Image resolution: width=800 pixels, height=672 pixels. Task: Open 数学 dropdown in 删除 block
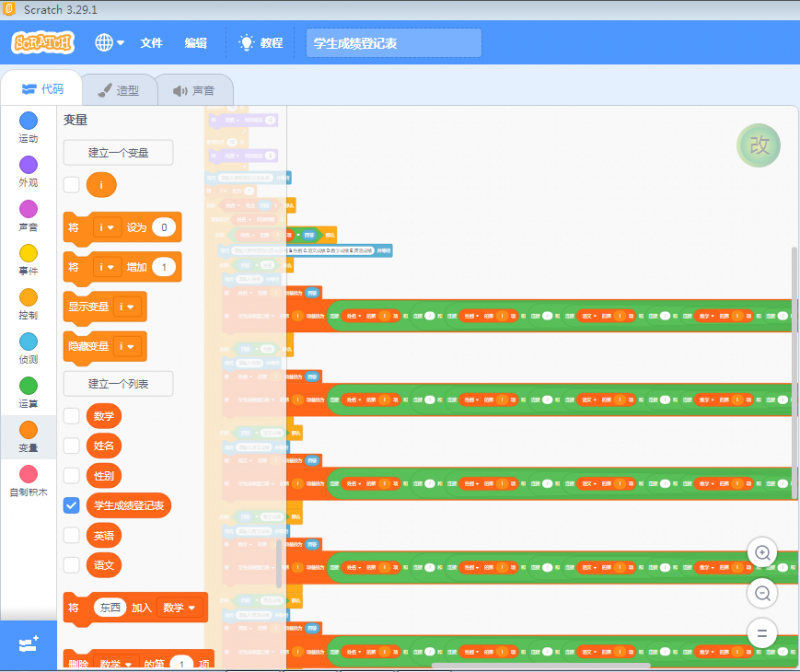(116, 664)
